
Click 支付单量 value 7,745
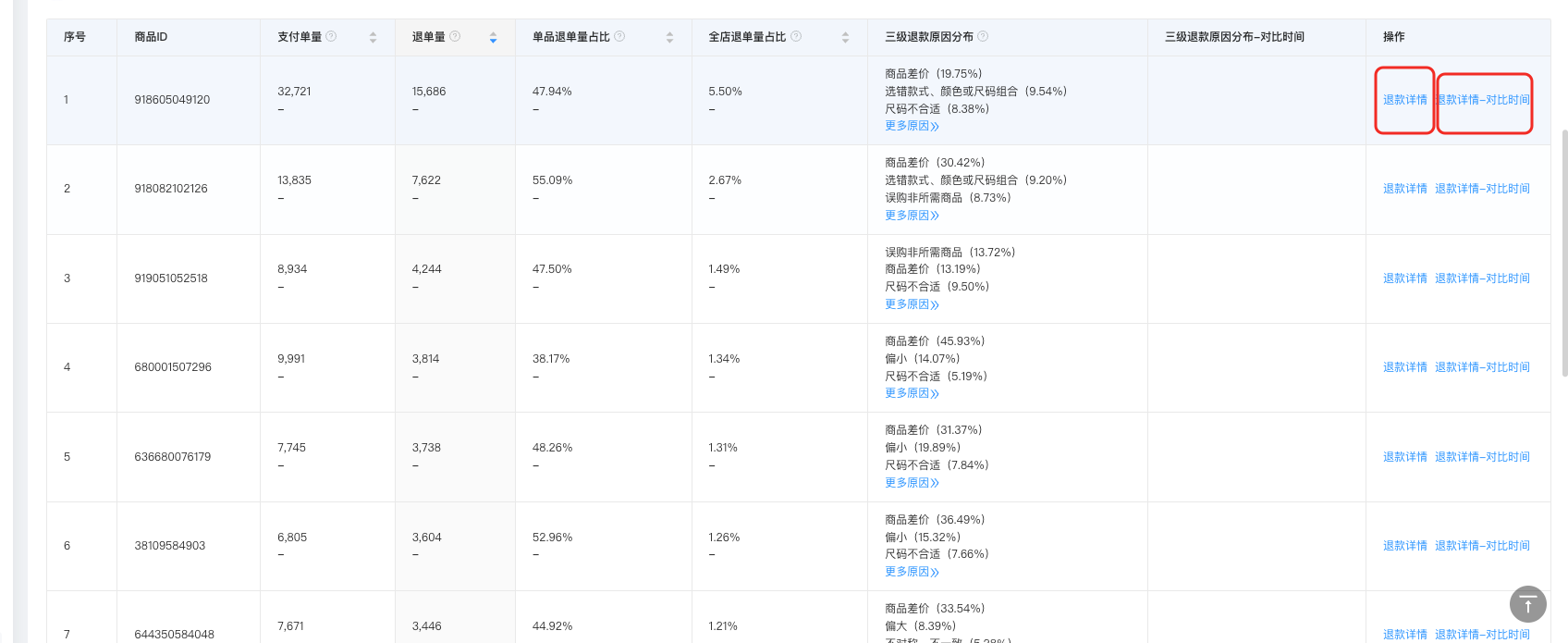point(291,448)
